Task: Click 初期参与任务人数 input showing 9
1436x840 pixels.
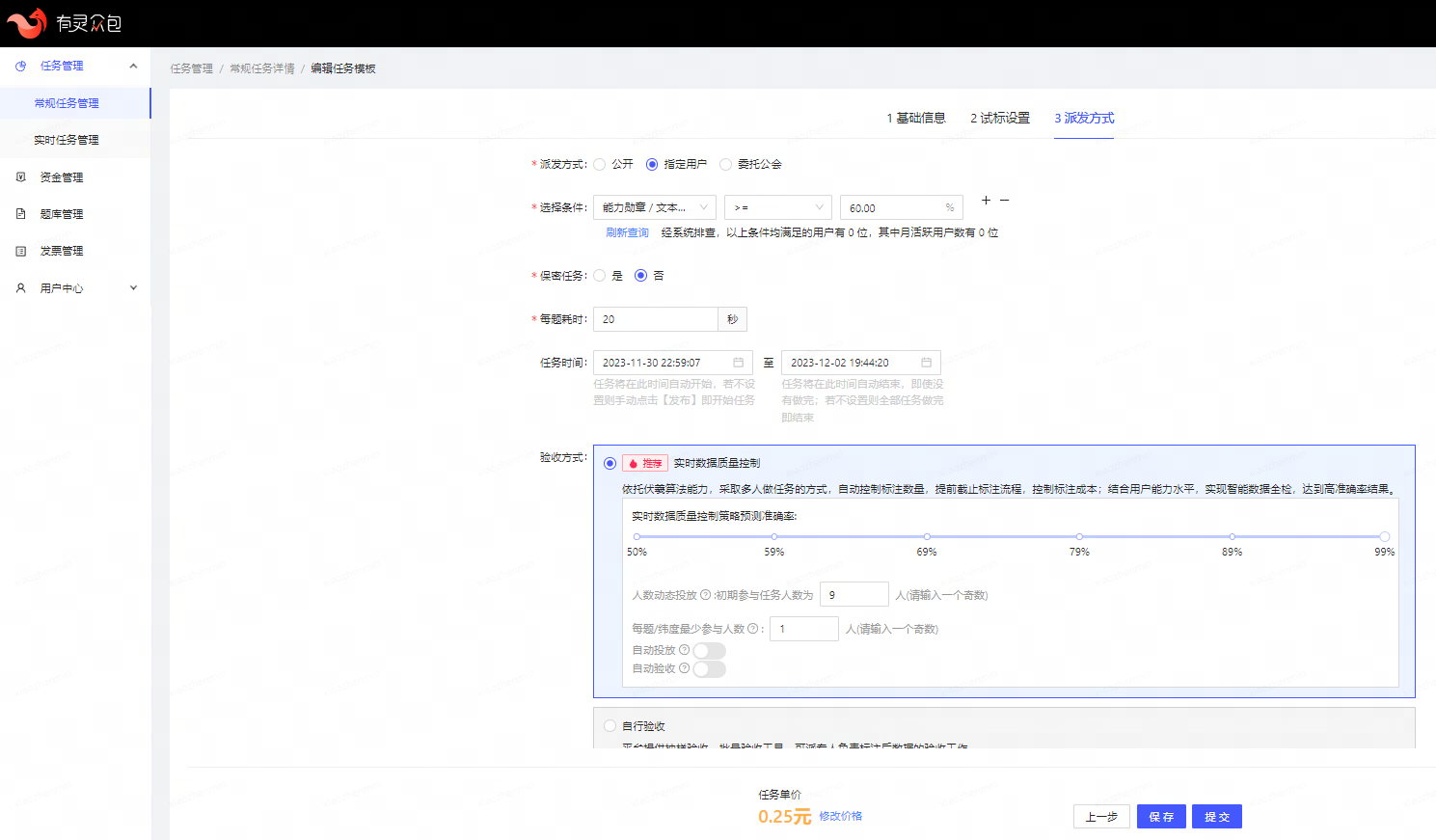Action: tap(854, 595)
